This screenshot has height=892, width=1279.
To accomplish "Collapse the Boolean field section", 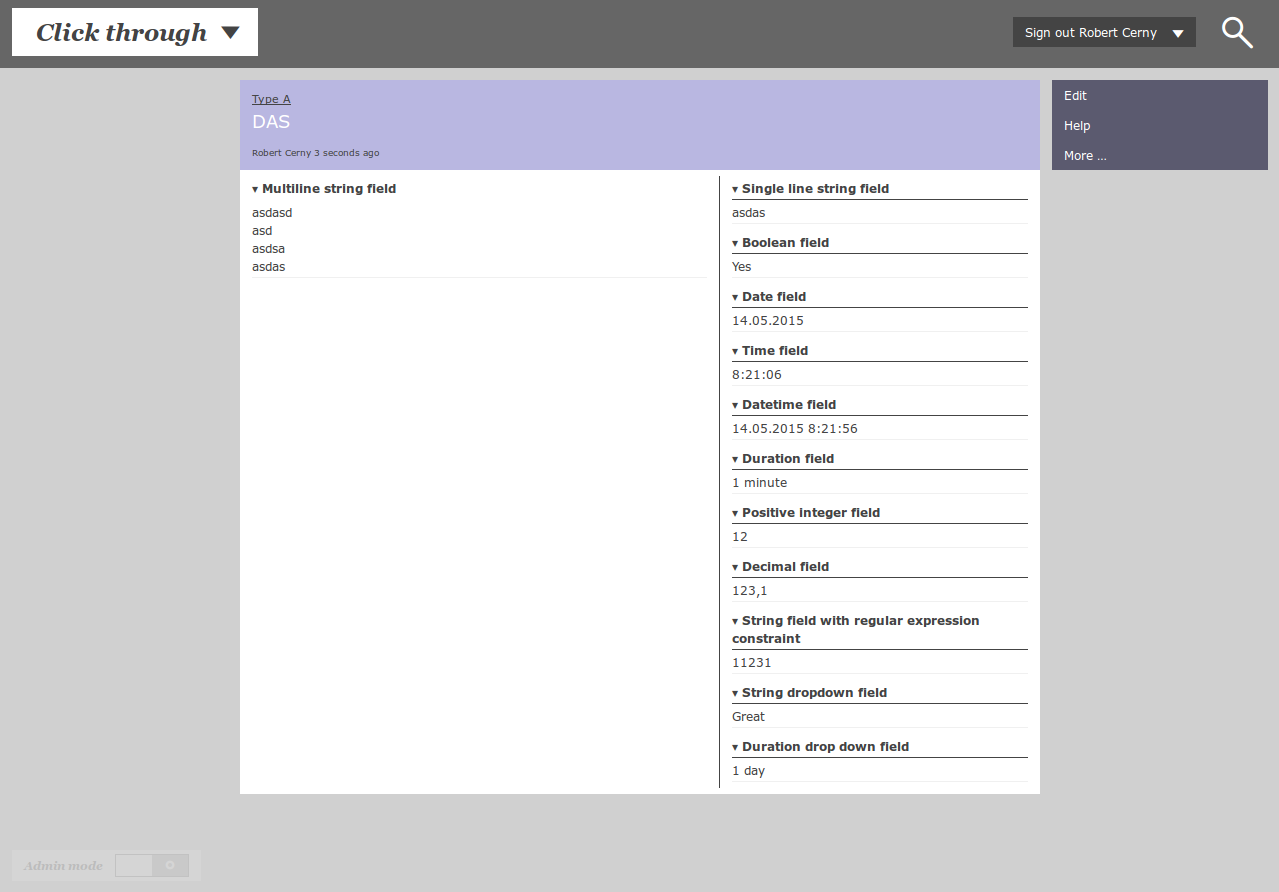I will click(x=736, y=243).
